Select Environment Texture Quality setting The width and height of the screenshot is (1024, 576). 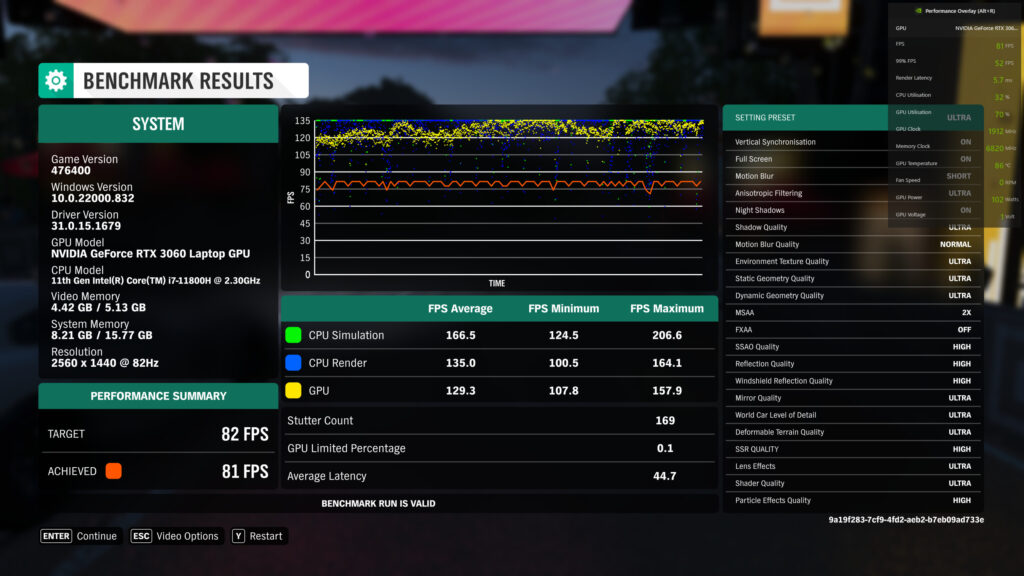(x=853, y=261)
